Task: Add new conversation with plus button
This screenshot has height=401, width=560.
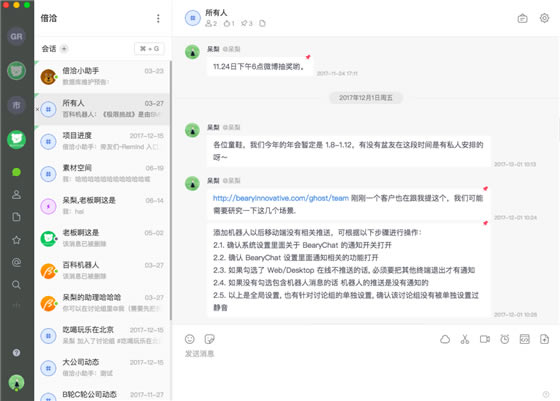Action: [64, 49]
